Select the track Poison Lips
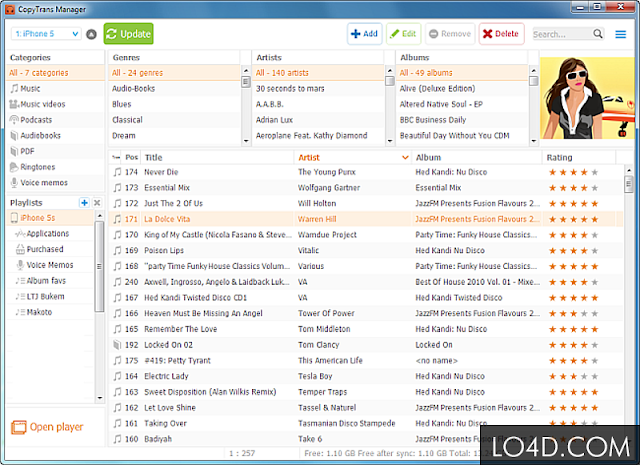This screenshot has width=640, height=465. (x=366, y=251)
